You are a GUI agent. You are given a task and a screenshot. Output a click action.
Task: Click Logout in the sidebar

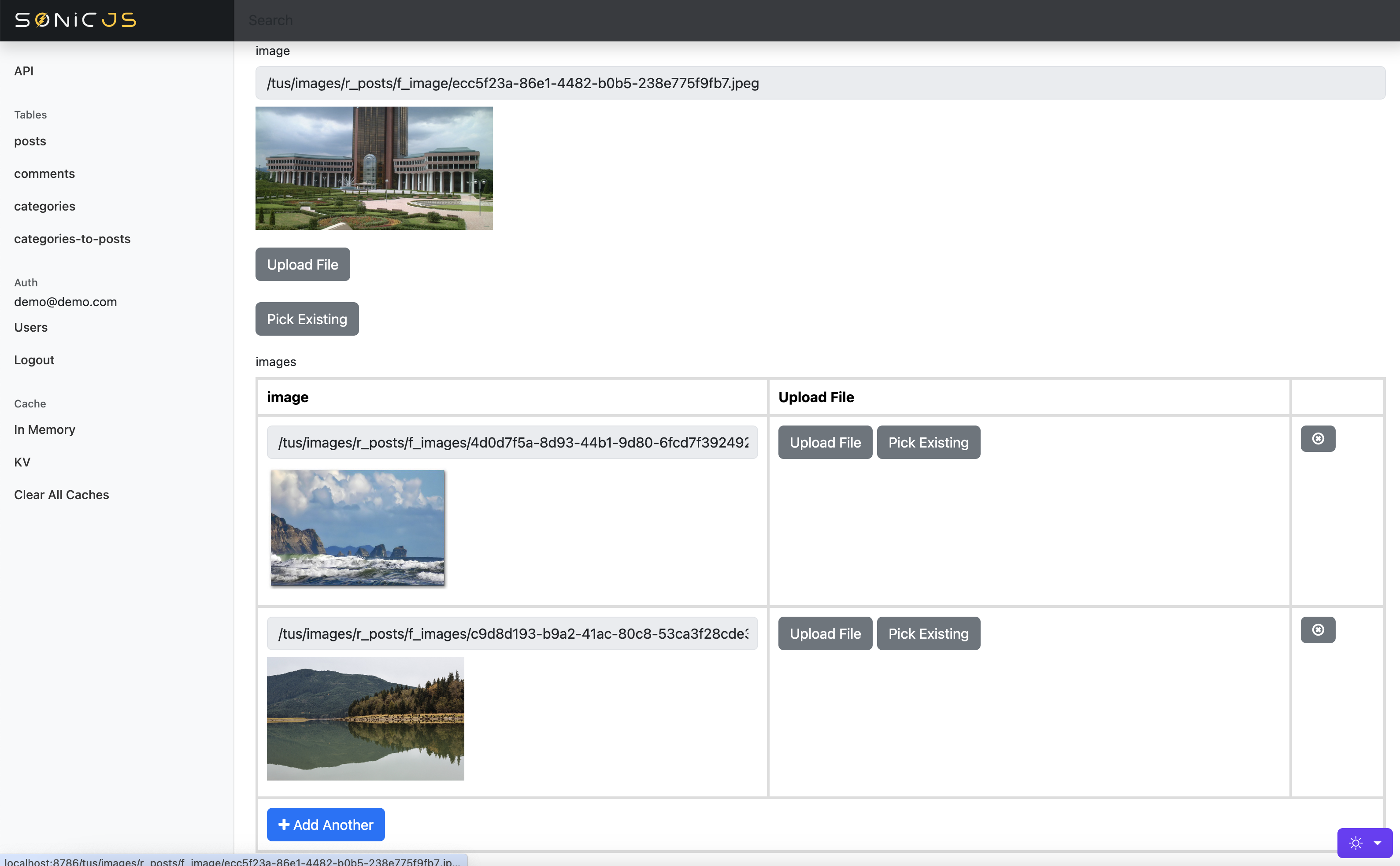coord(34,360)
